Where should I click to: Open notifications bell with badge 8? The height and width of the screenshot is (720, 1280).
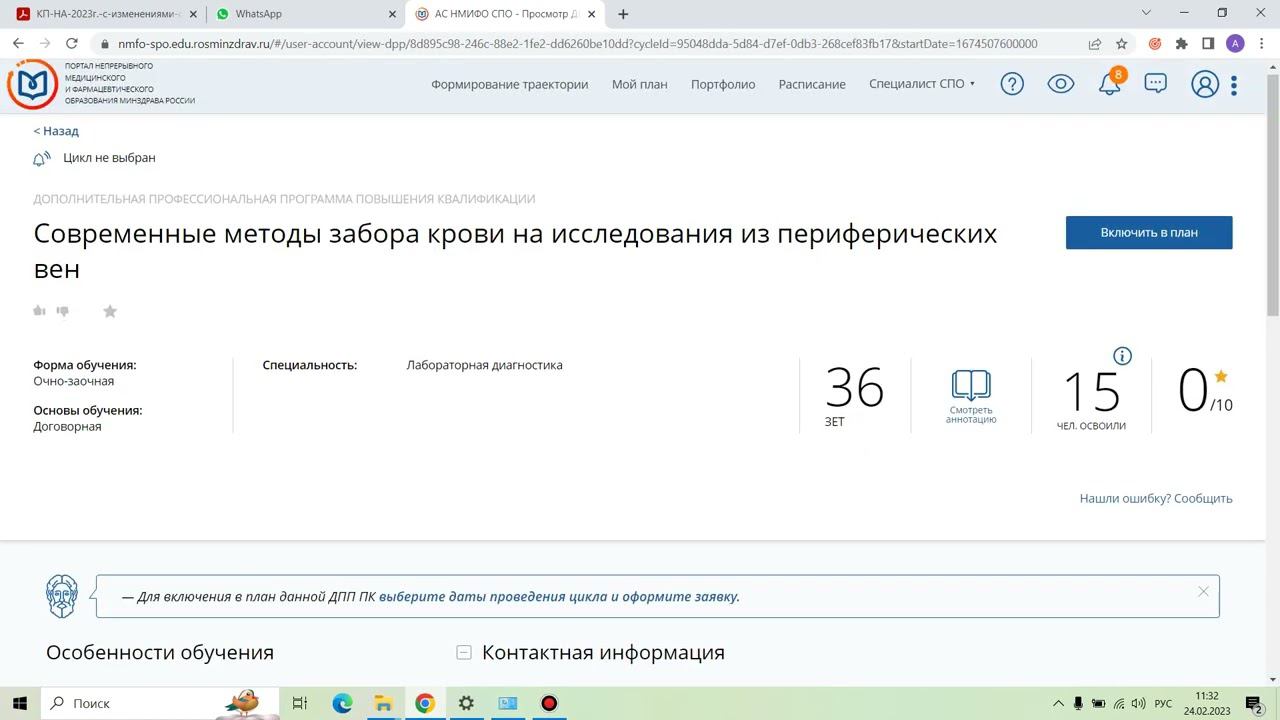coord(1110,84)
